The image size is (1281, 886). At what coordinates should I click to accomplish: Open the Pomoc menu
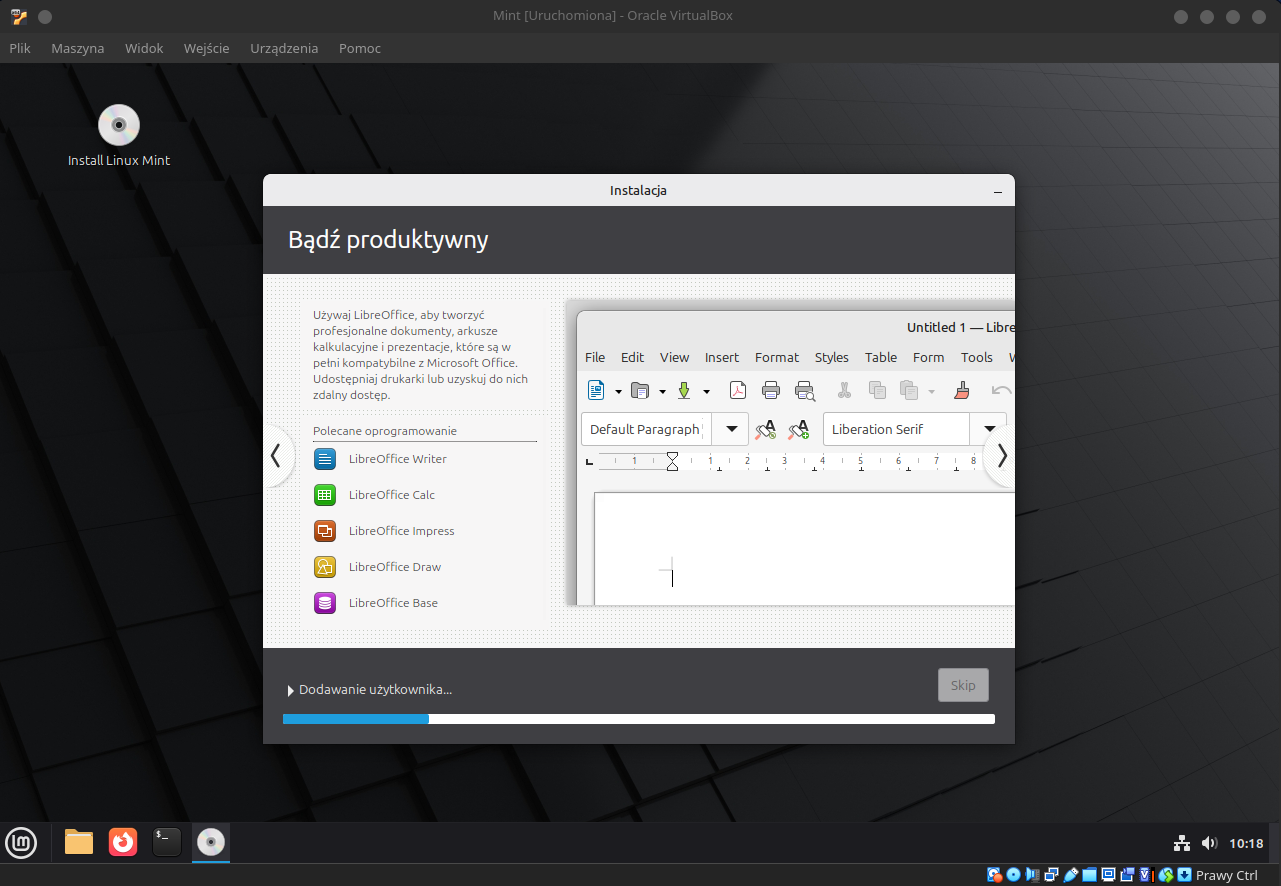pos(360,48)
